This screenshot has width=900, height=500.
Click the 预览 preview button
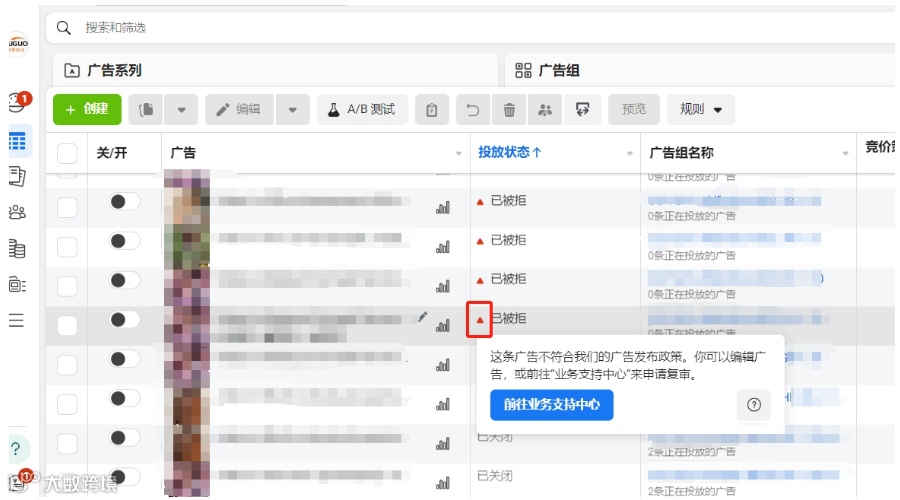[x=634, y=110]
